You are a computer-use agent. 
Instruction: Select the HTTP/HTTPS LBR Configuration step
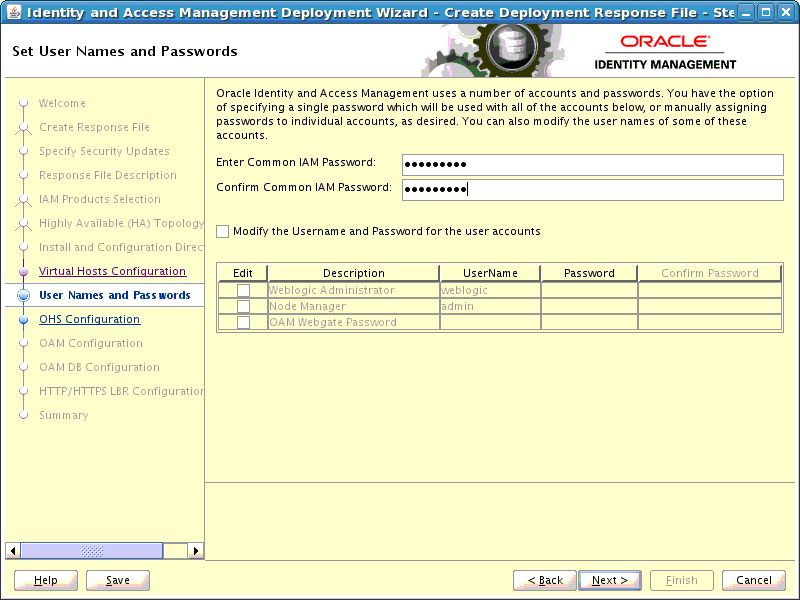coord(121,391)
